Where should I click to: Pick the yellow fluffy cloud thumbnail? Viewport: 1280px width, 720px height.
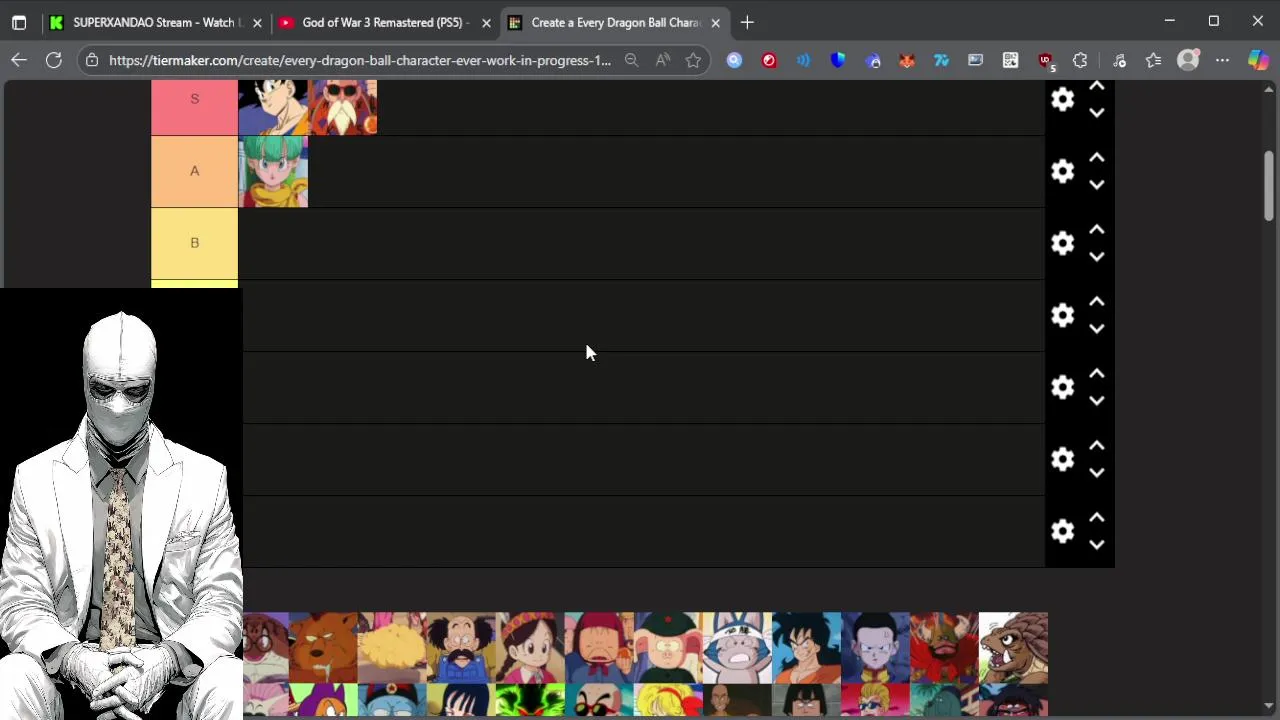(x=392, y=647)
